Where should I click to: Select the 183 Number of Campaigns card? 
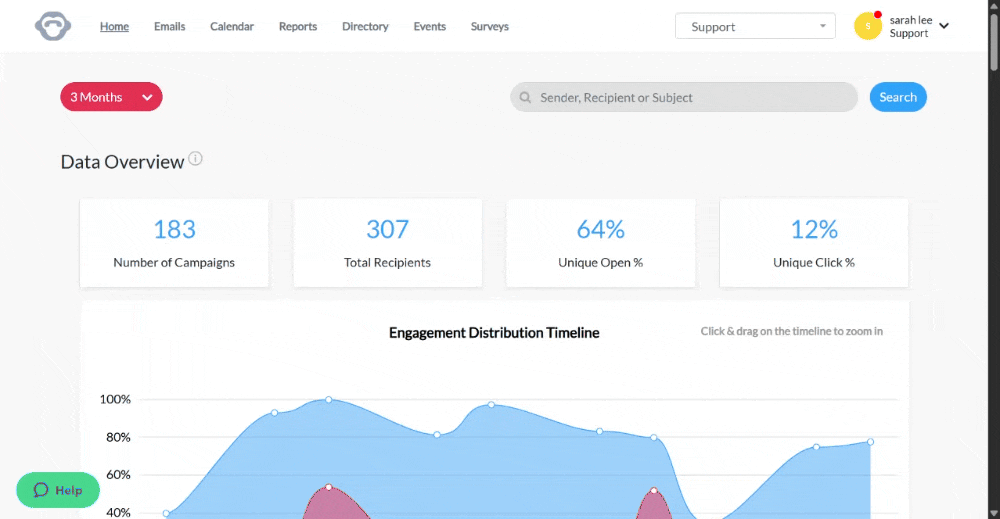click(x=174, y=243)
